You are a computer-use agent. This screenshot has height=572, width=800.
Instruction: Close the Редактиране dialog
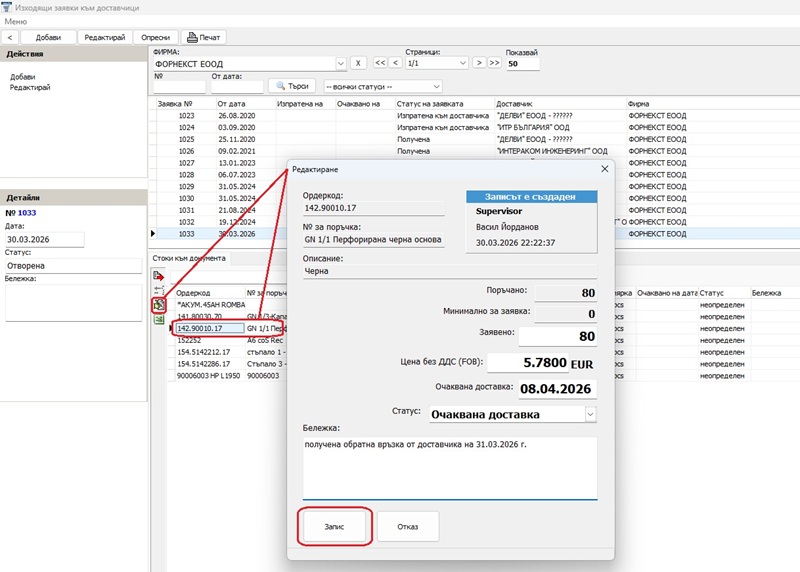tap(603, 169)
